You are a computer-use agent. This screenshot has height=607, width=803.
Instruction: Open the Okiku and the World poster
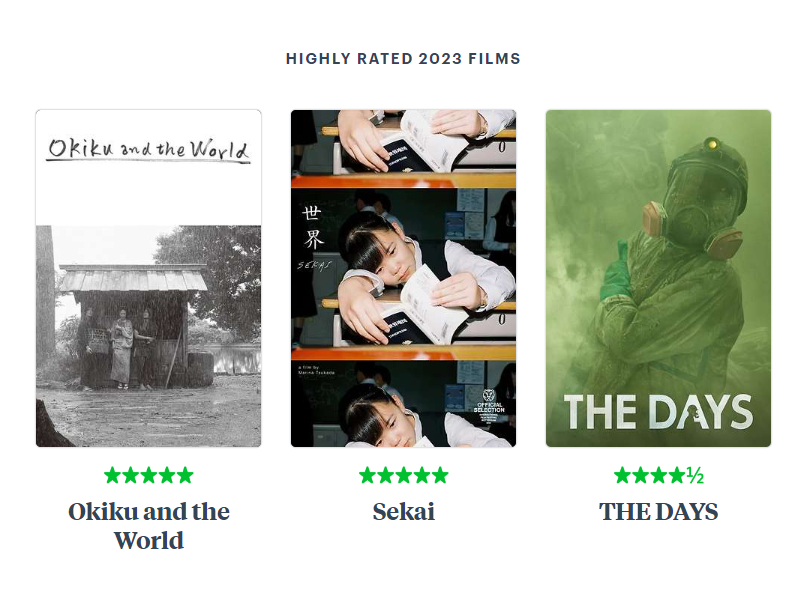coord(149,278)
